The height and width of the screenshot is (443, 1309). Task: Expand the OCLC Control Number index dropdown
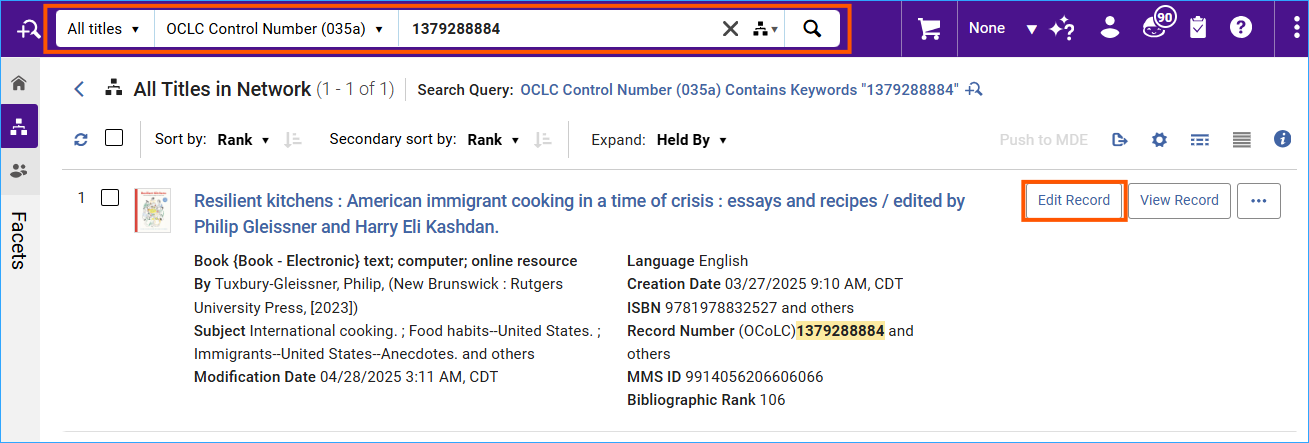pyautogui.click(x=275, y=29)
